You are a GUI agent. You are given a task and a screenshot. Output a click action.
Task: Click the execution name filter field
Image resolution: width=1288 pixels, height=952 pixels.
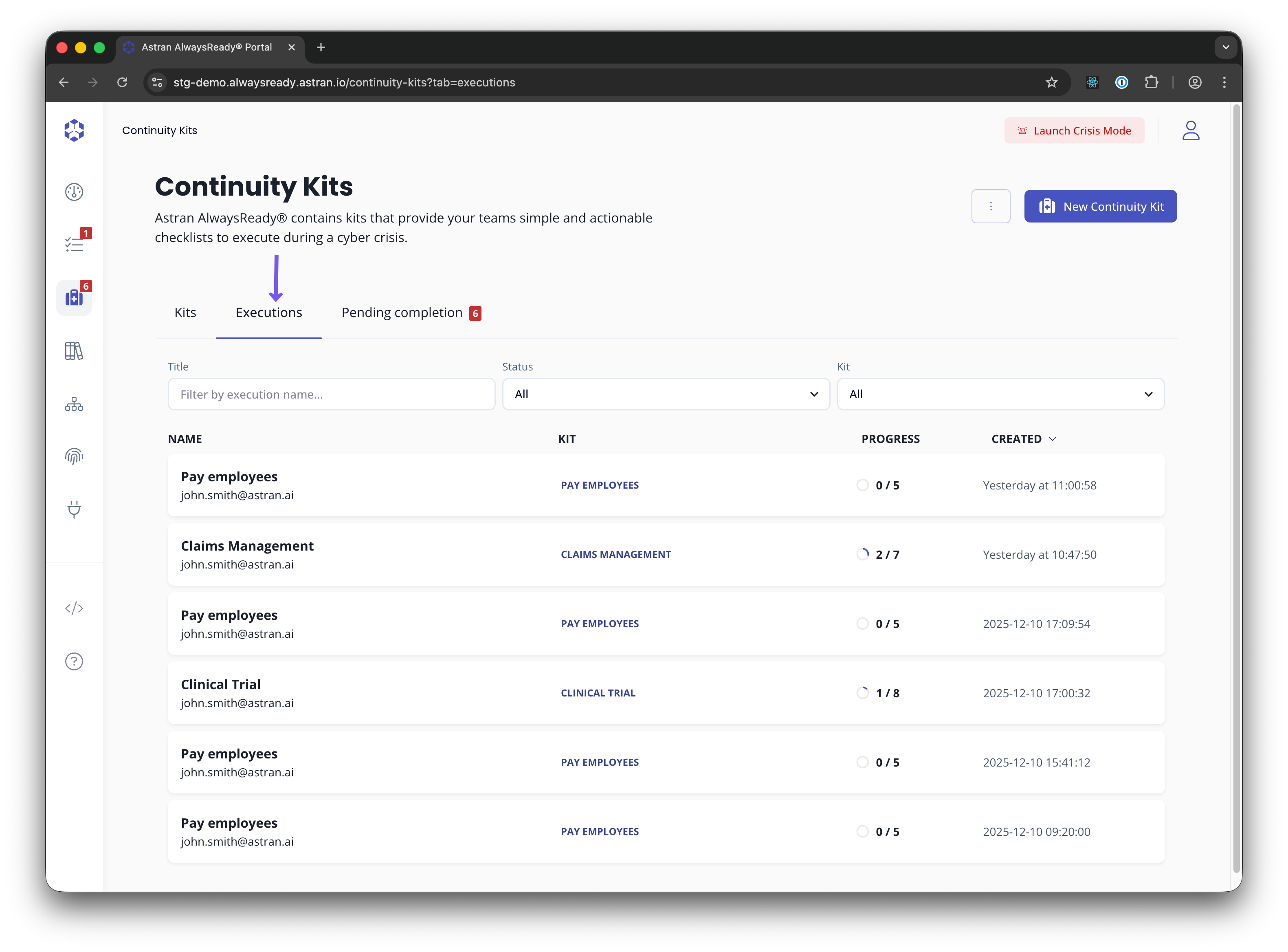[x=331, y=394]
